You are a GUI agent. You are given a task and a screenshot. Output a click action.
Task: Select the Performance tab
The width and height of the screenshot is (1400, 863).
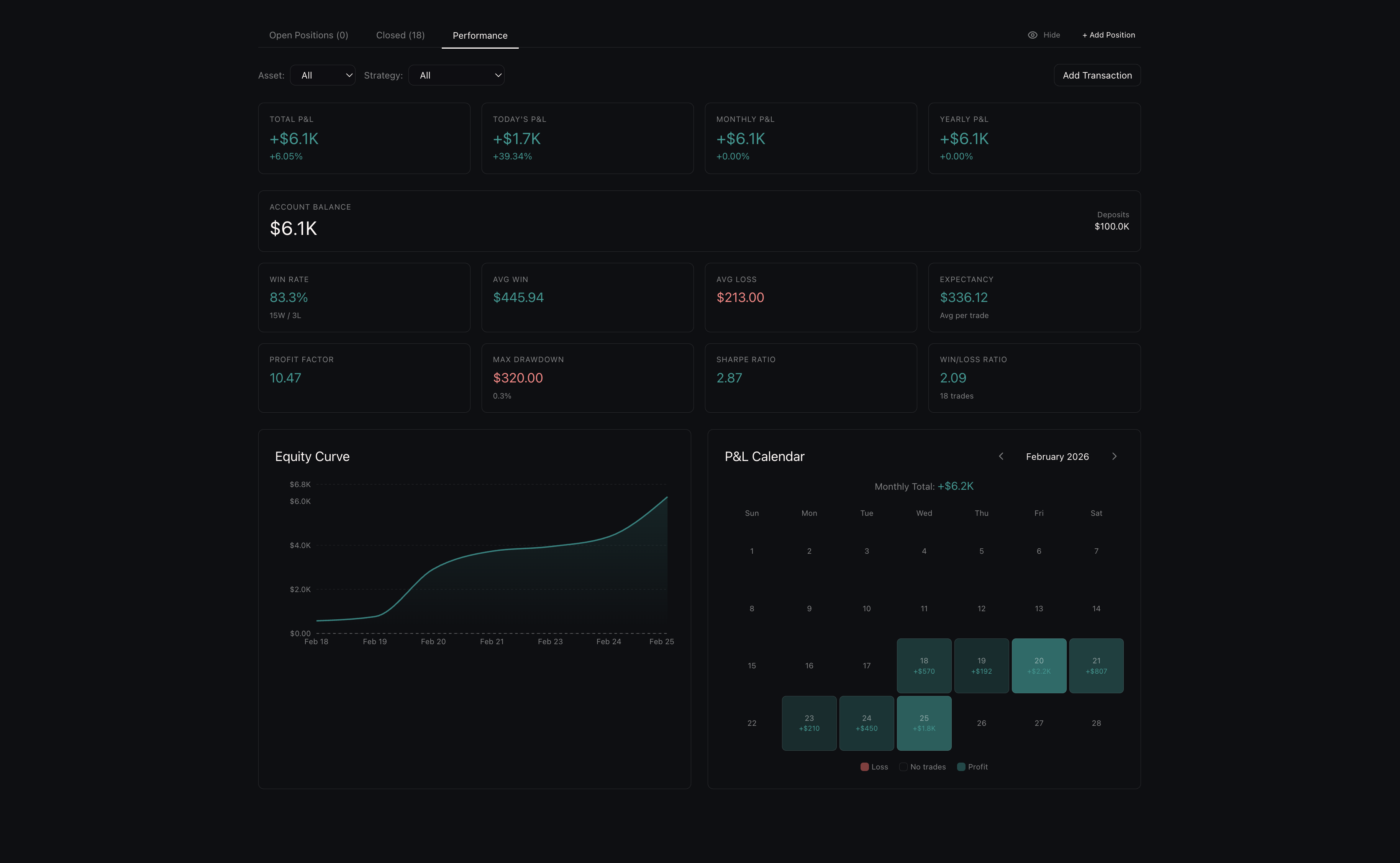click(x=480, y=35)
